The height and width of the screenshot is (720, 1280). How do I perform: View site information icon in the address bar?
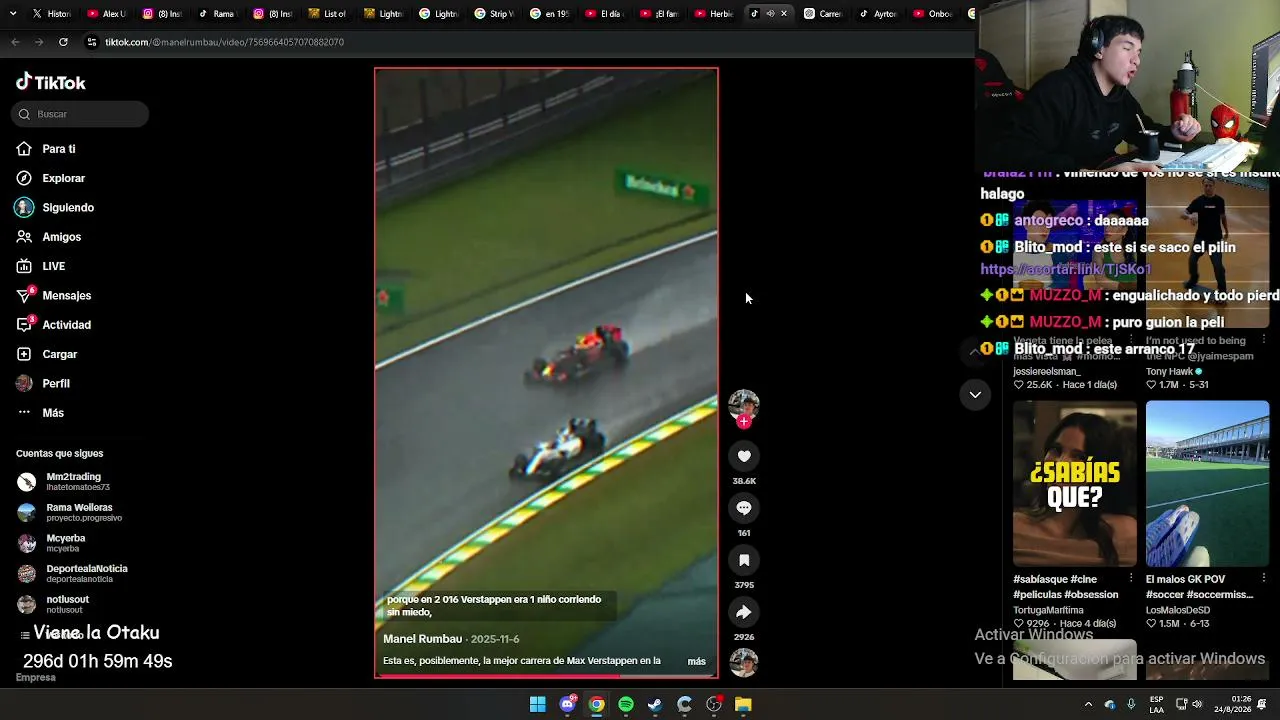[x=92, y=42]
